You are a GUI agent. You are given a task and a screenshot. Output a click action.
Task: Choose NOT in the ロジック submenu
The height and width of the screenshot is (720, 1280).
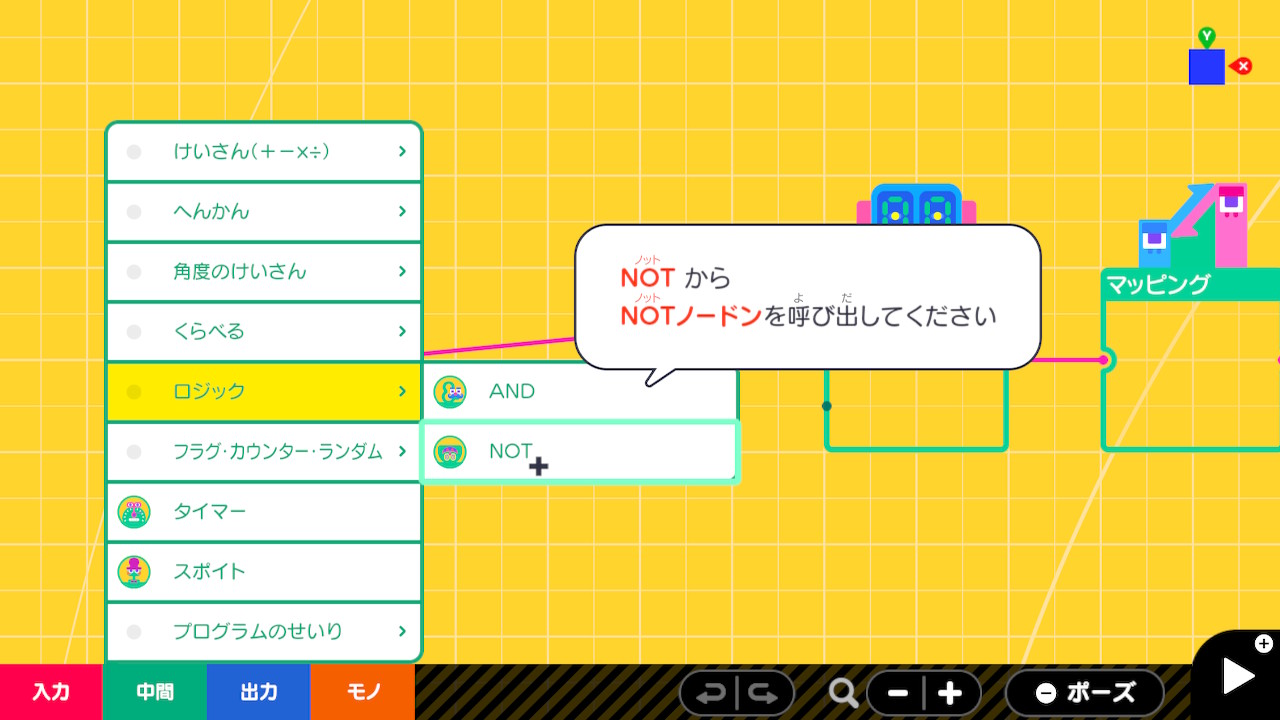pos(580,452)
